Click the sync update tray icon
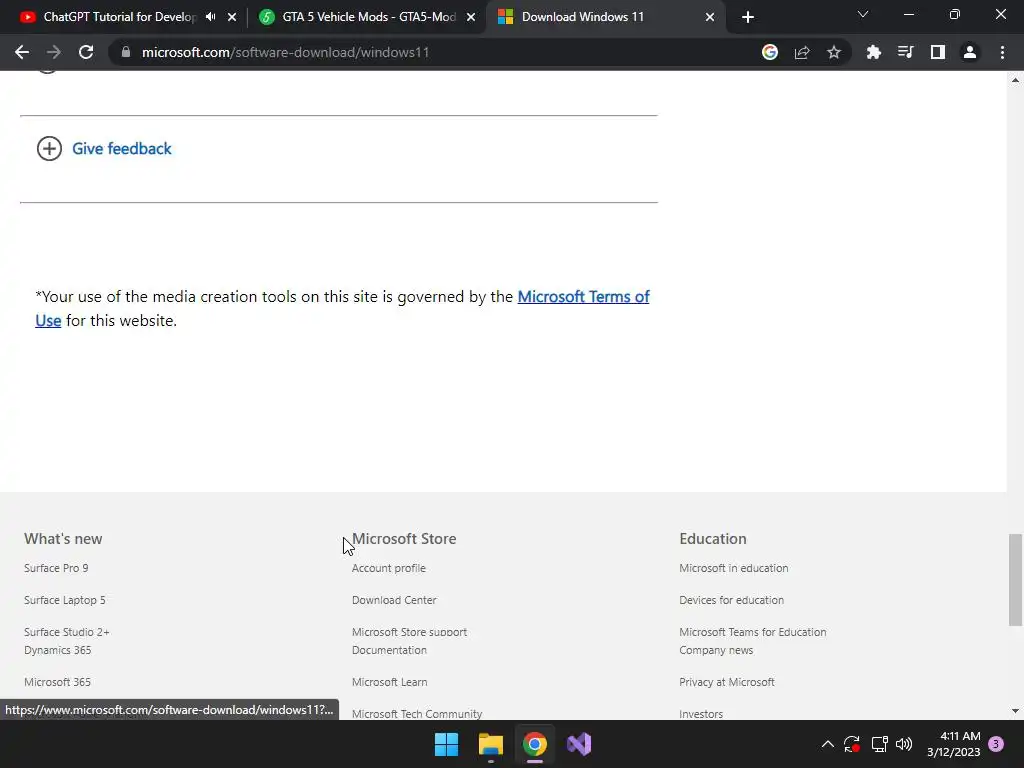This screenshot has height=768, width=1024. (852, 744)
